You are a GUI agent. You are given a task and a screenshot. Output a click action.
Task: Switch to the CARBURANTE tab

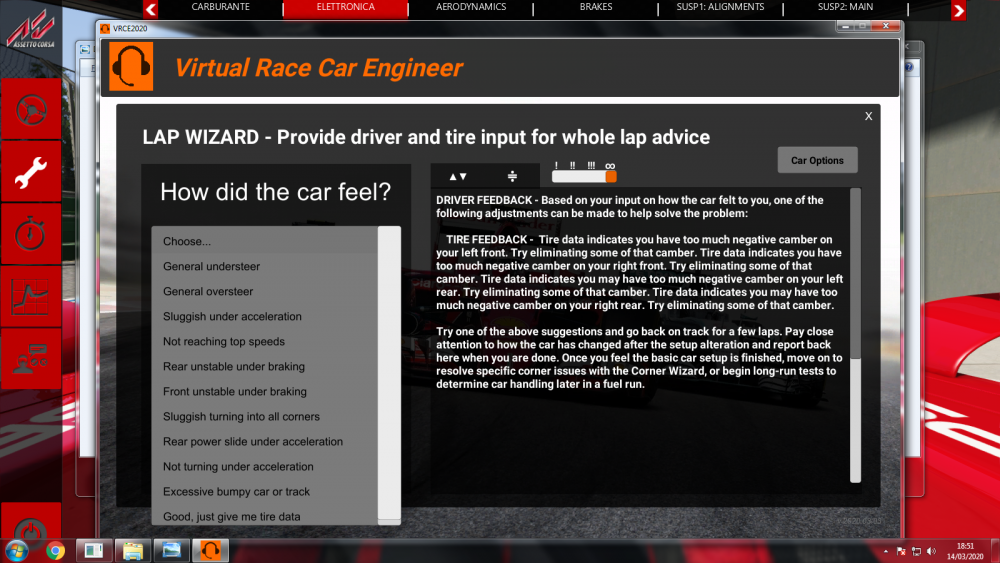pos(220,7)
